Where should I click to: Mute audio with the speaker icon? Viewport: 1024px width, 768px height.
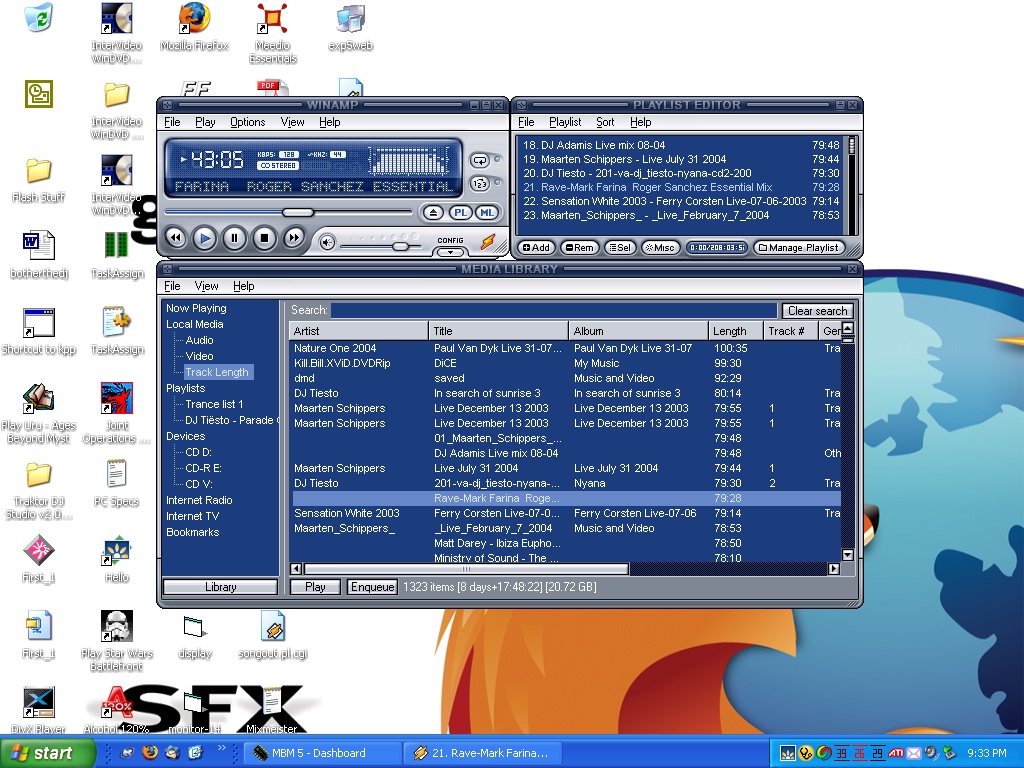click(x=327, y=243)
